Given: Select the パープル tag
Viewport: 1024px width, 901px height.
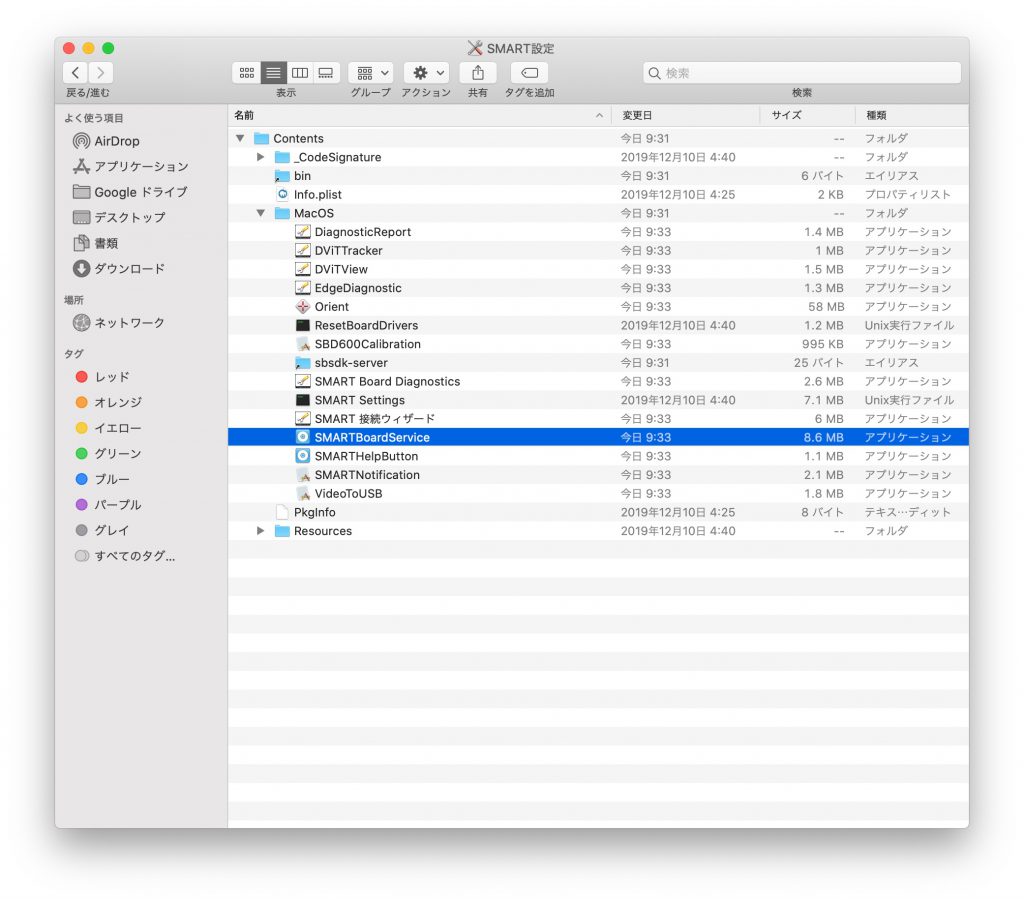Looking at the screenshot, I should tap(108, 505).
